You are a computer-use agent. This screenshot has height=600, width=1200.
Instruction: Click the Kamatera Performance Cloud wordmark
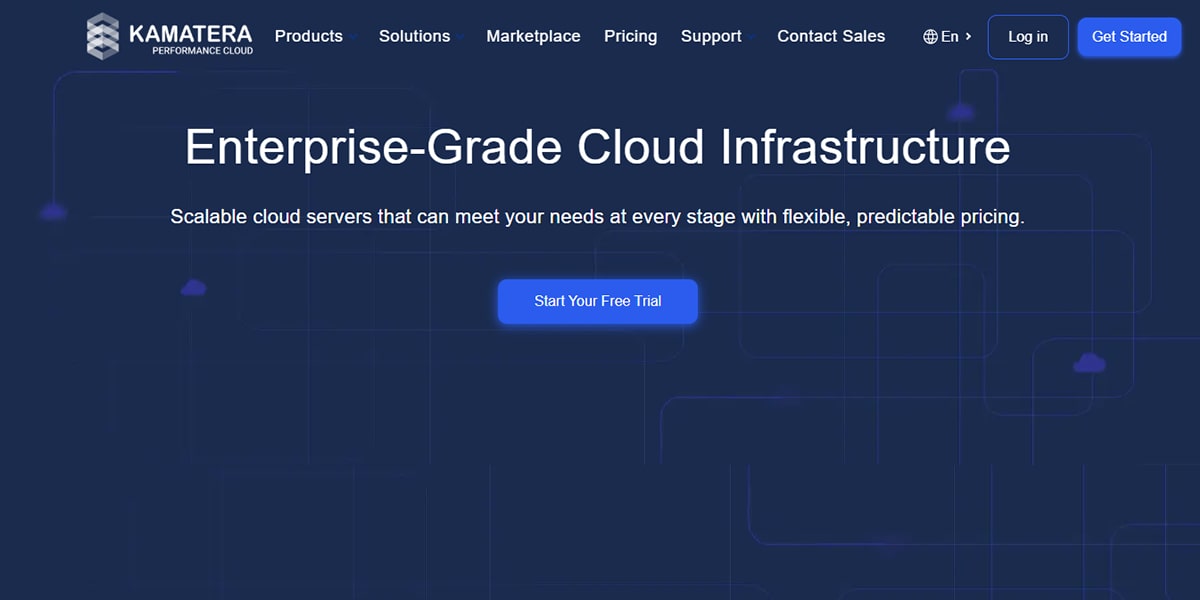[x=190, y=38]
